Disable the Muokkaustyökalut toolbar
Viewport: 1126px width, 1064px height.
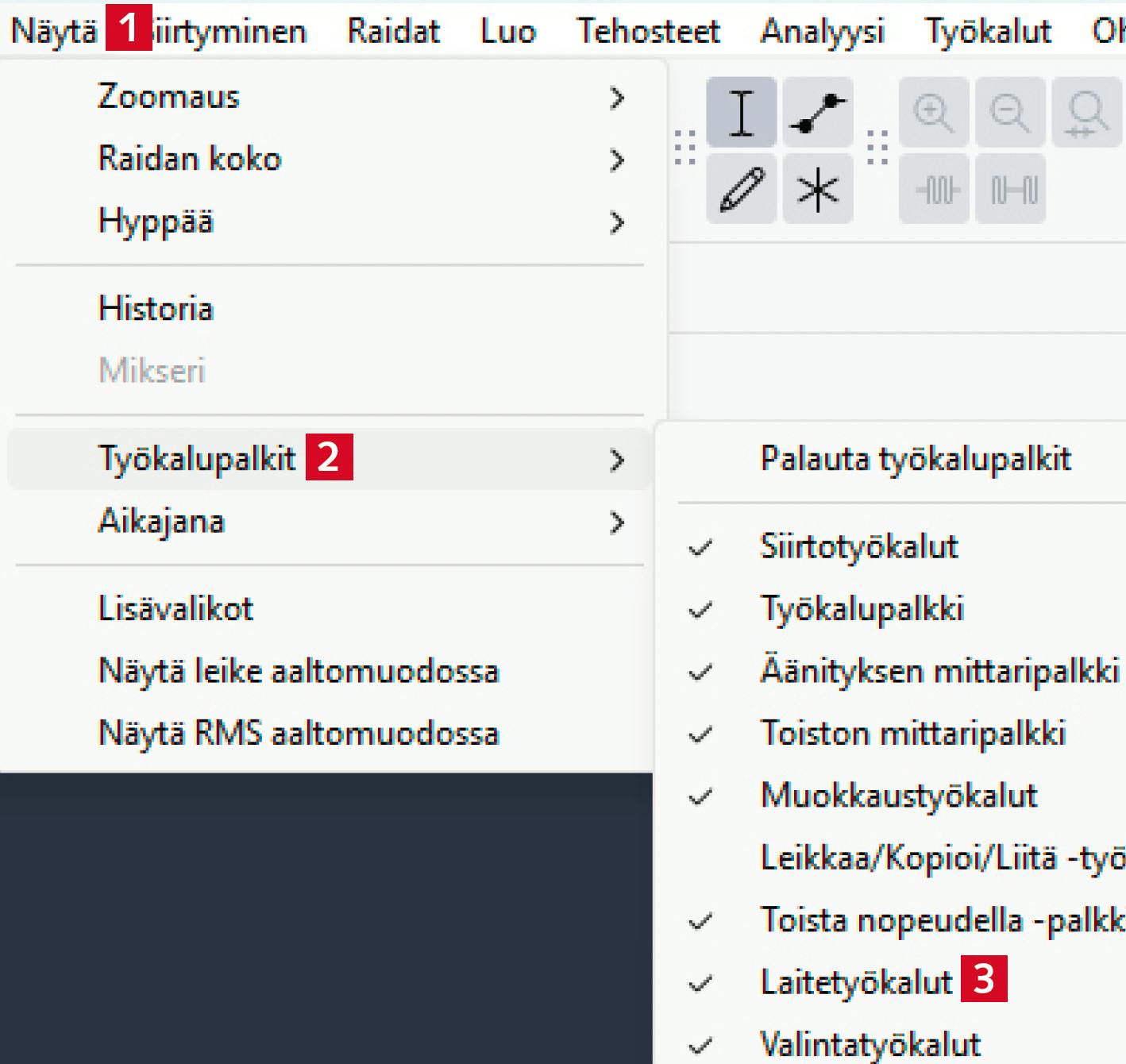tap(898, 796)
